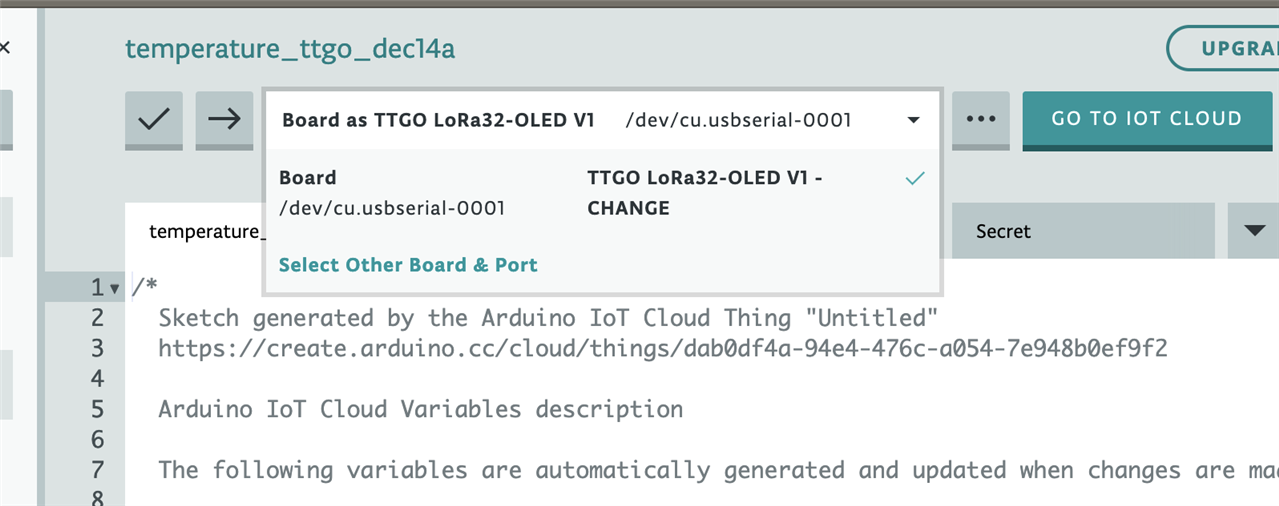This screenshot has width=1279, height=506.
Task: Collapse the comment fold arrow on line 1
Action: tap(115, 289)
